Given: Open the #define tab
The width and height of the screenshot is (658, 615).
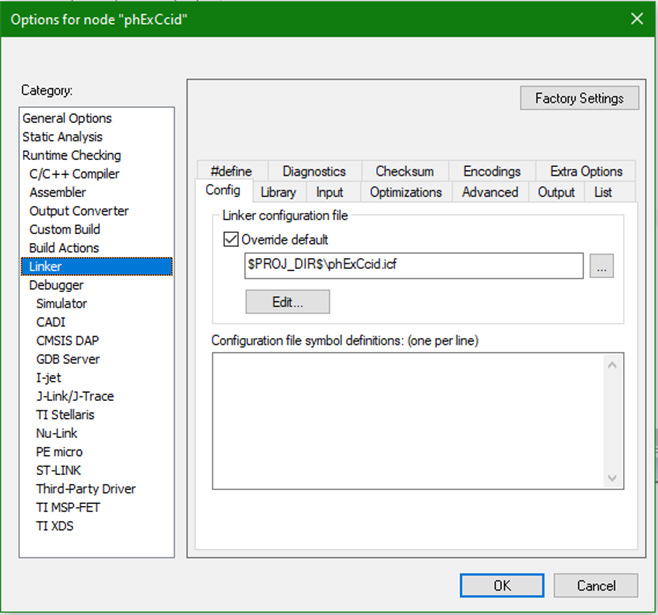Looking at the screenshot, I should tap(224, 171).
